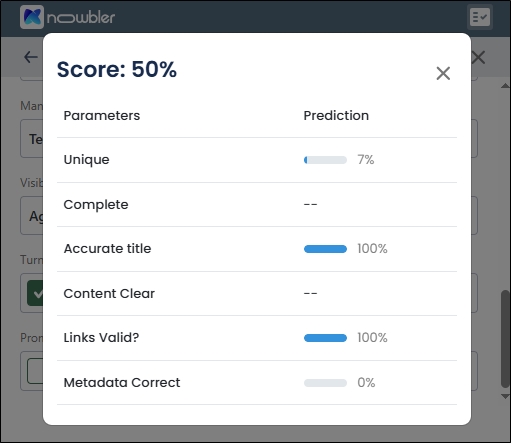Go back using the left arrow

31,57
